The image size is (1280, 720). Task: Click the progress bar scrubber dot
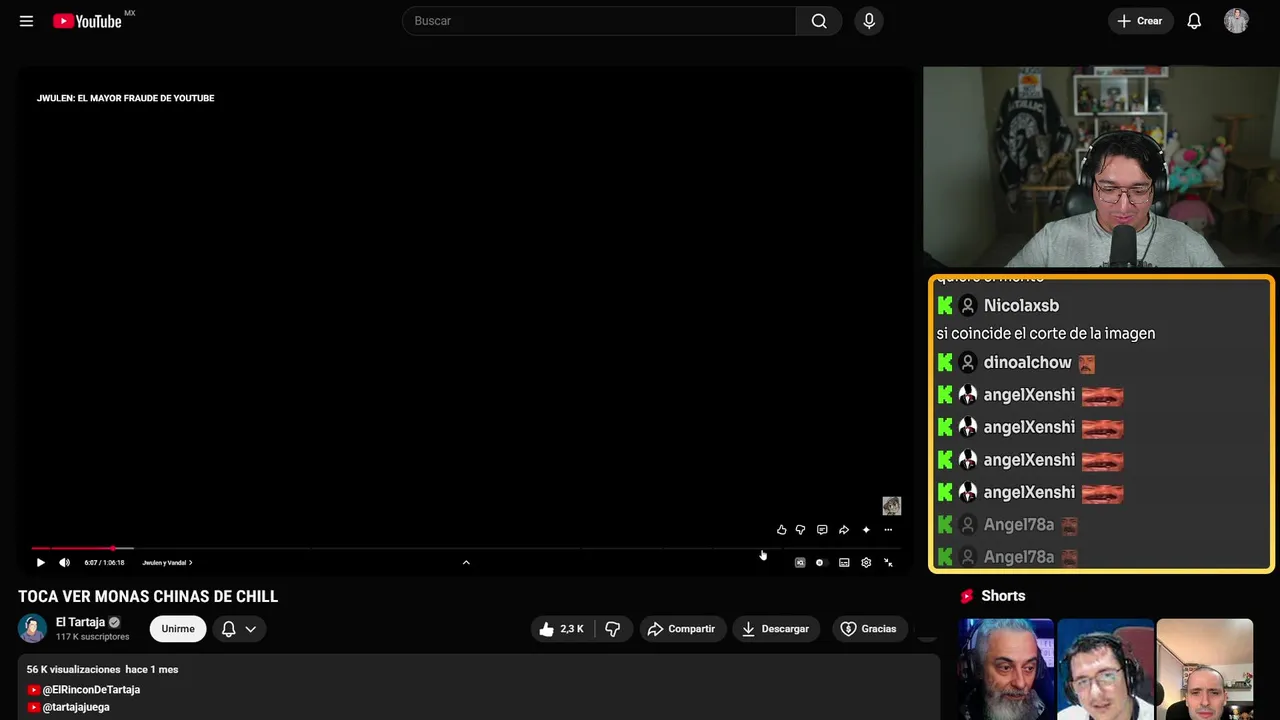[x=113, y=548]
